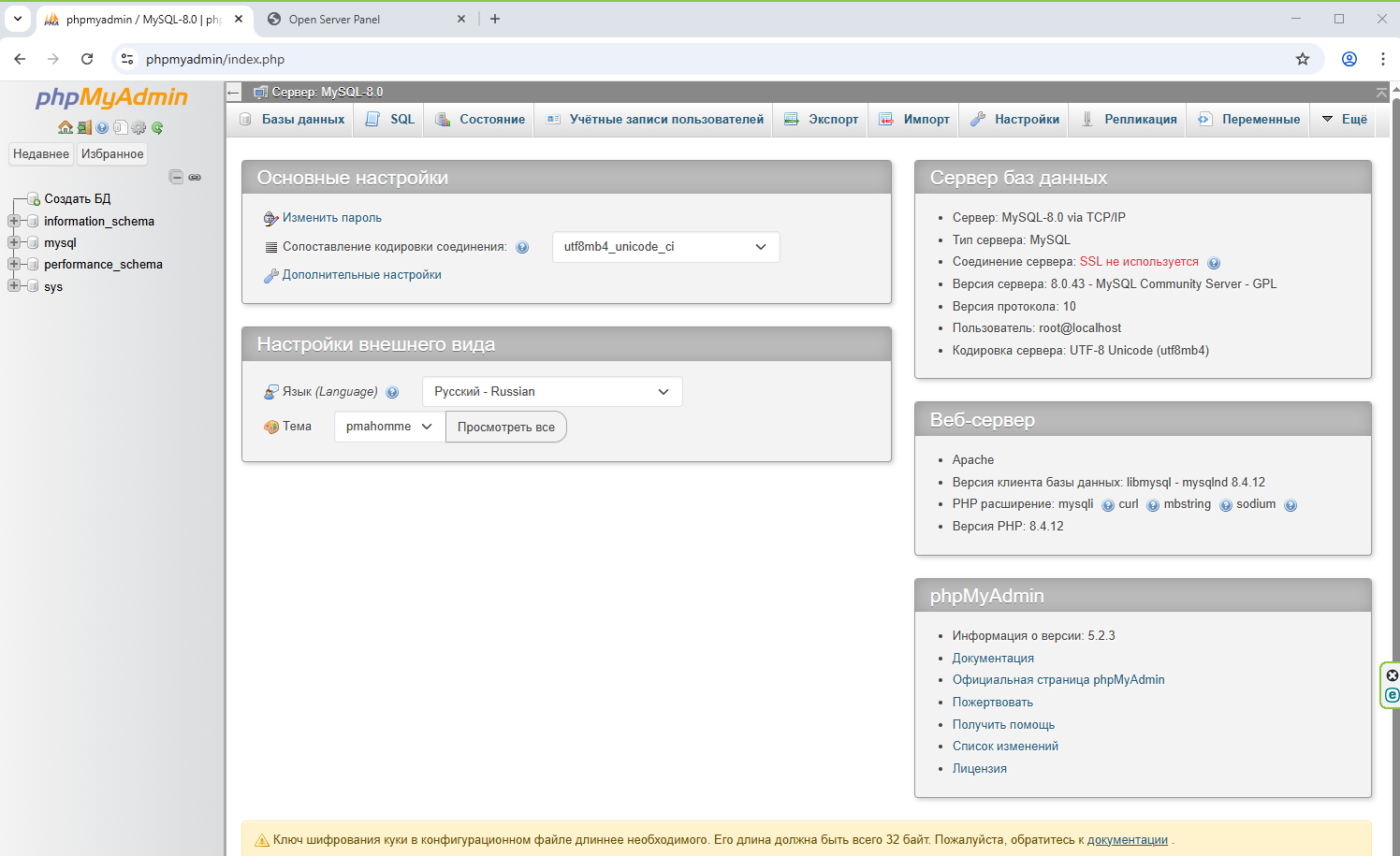1400x856 pixels.
Task: Reload the navigation panel with the green arrow
Action: coord(157,127)
